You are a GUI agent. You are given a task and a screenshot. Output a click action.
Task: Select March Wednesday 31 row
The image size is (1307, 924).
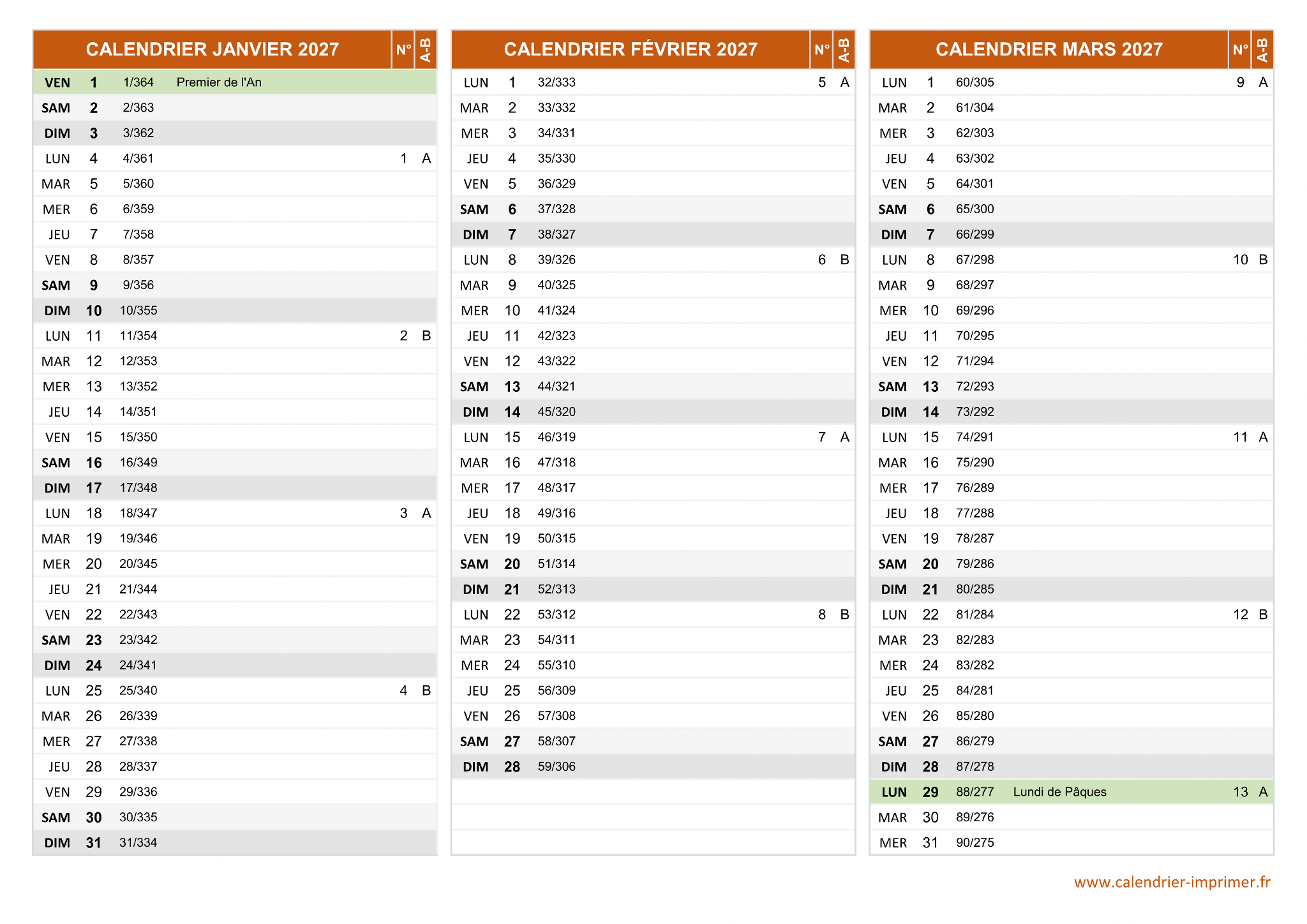pyautogui.click(x=1071, y=842)
